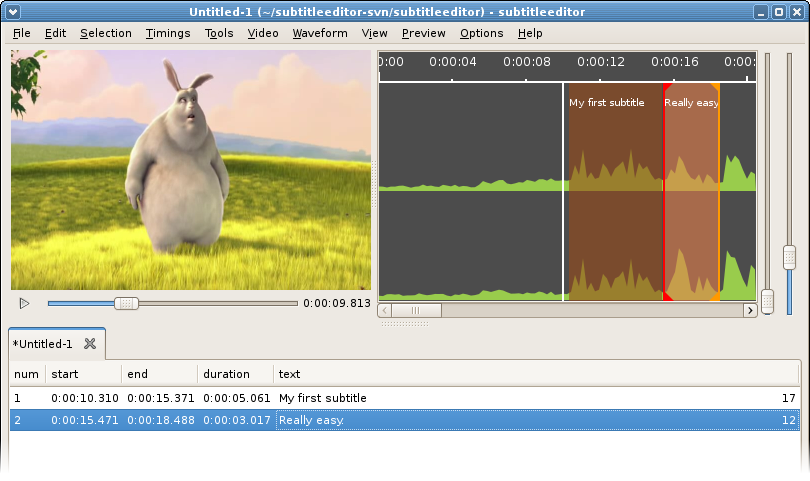Expand the Tools menu
810x481 pixels.
(x=219, y=33)
